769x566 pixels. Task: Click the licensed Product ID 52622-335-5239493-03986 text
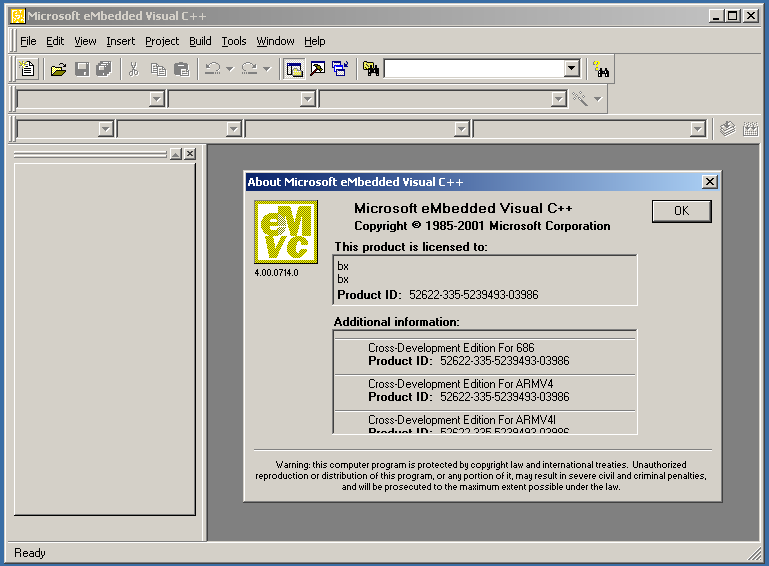[x=473, y=295]
